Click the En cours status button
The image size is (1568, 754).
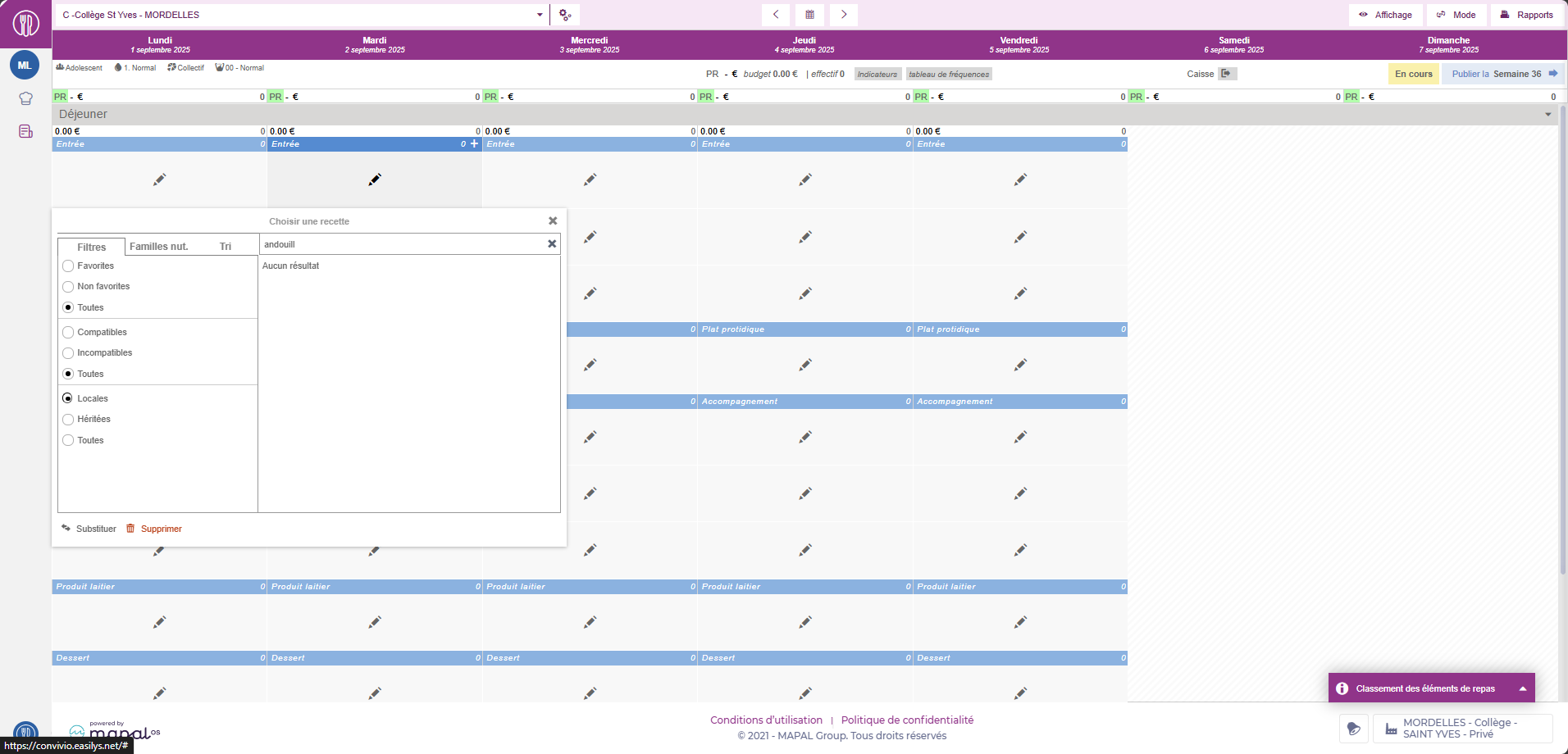(1414, 74)
